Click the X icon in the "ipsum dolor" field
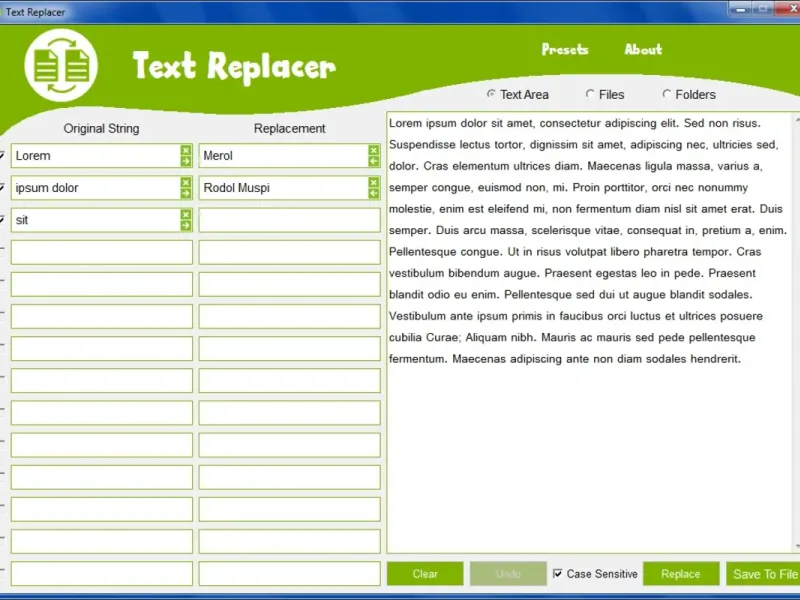Image resolution: width=800 pixels, height=600 pixels. 186,182
